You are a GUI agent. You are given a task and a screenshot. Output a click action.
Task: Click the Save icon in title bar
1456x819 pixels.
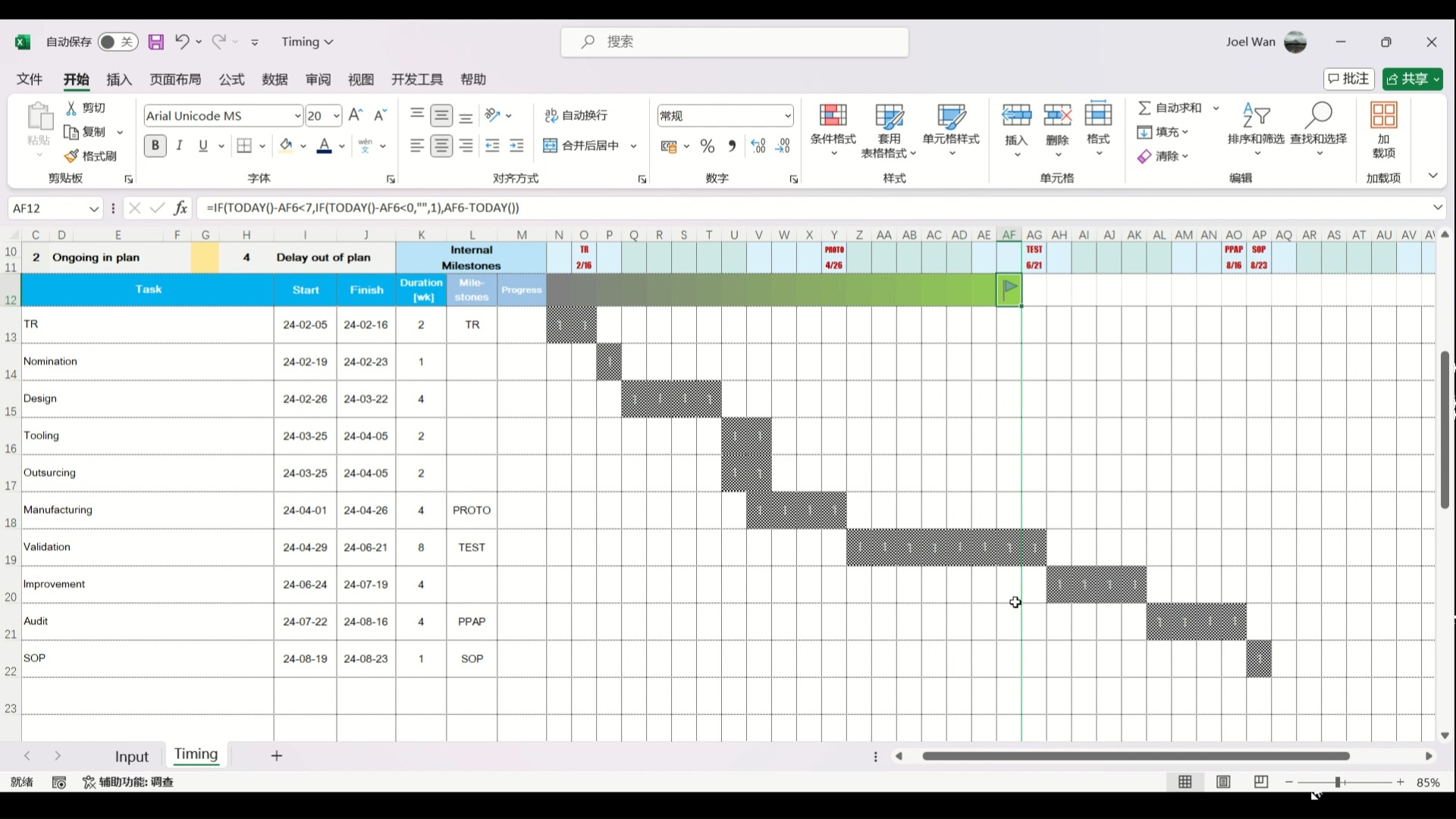click(x=155, y=42)
